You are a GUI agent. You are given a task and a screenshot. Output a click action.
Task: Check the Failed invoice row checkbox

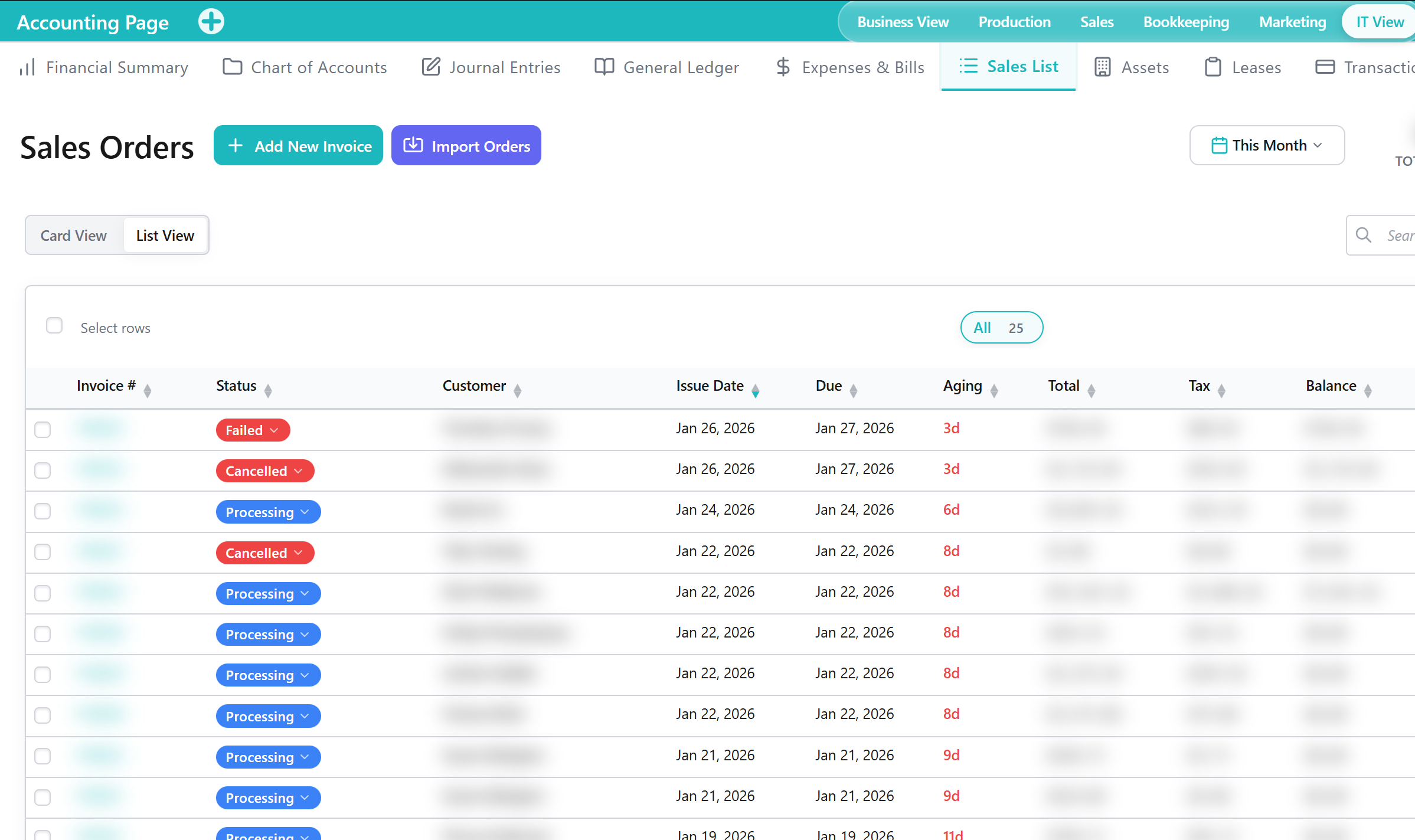[43, 430]
